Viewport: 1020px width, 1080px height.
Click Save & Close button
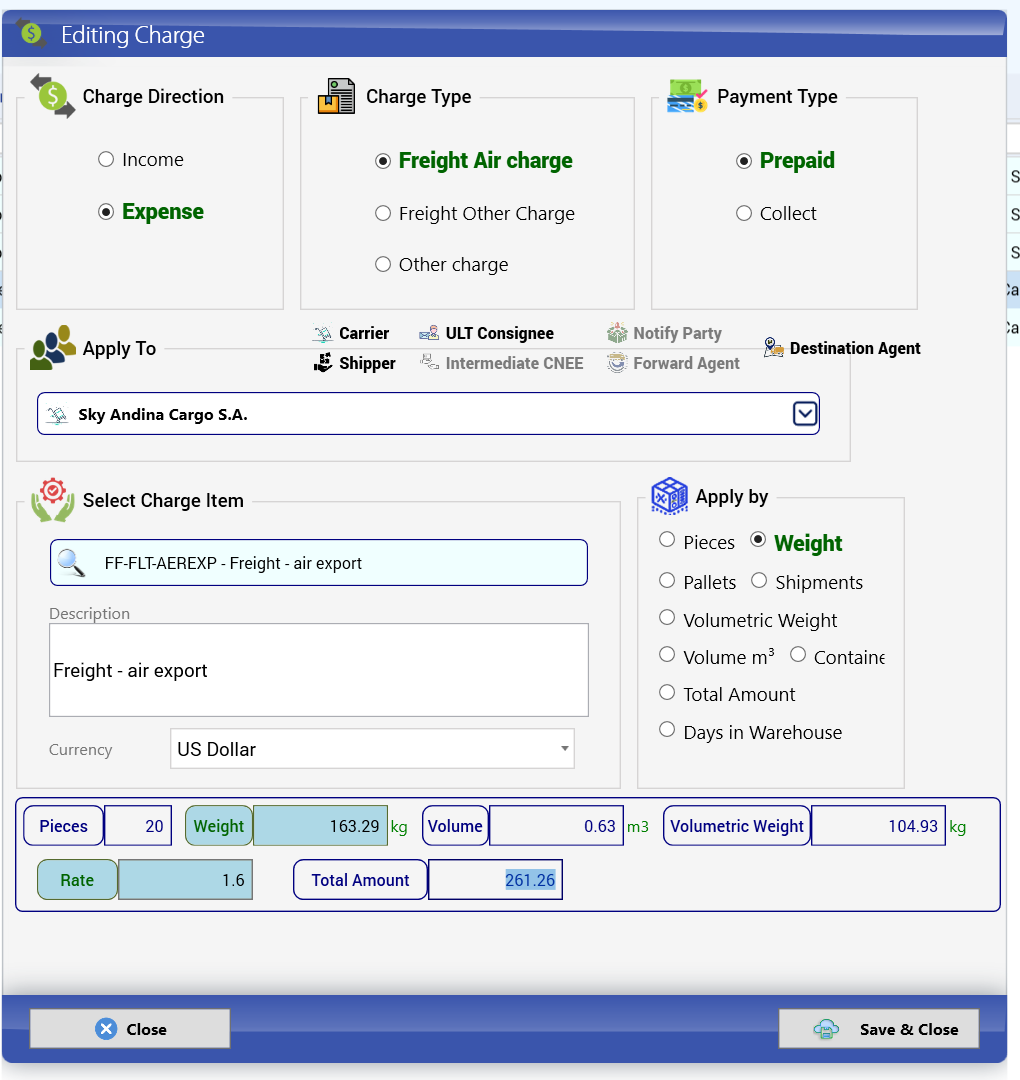click(x=879, y=1029)
